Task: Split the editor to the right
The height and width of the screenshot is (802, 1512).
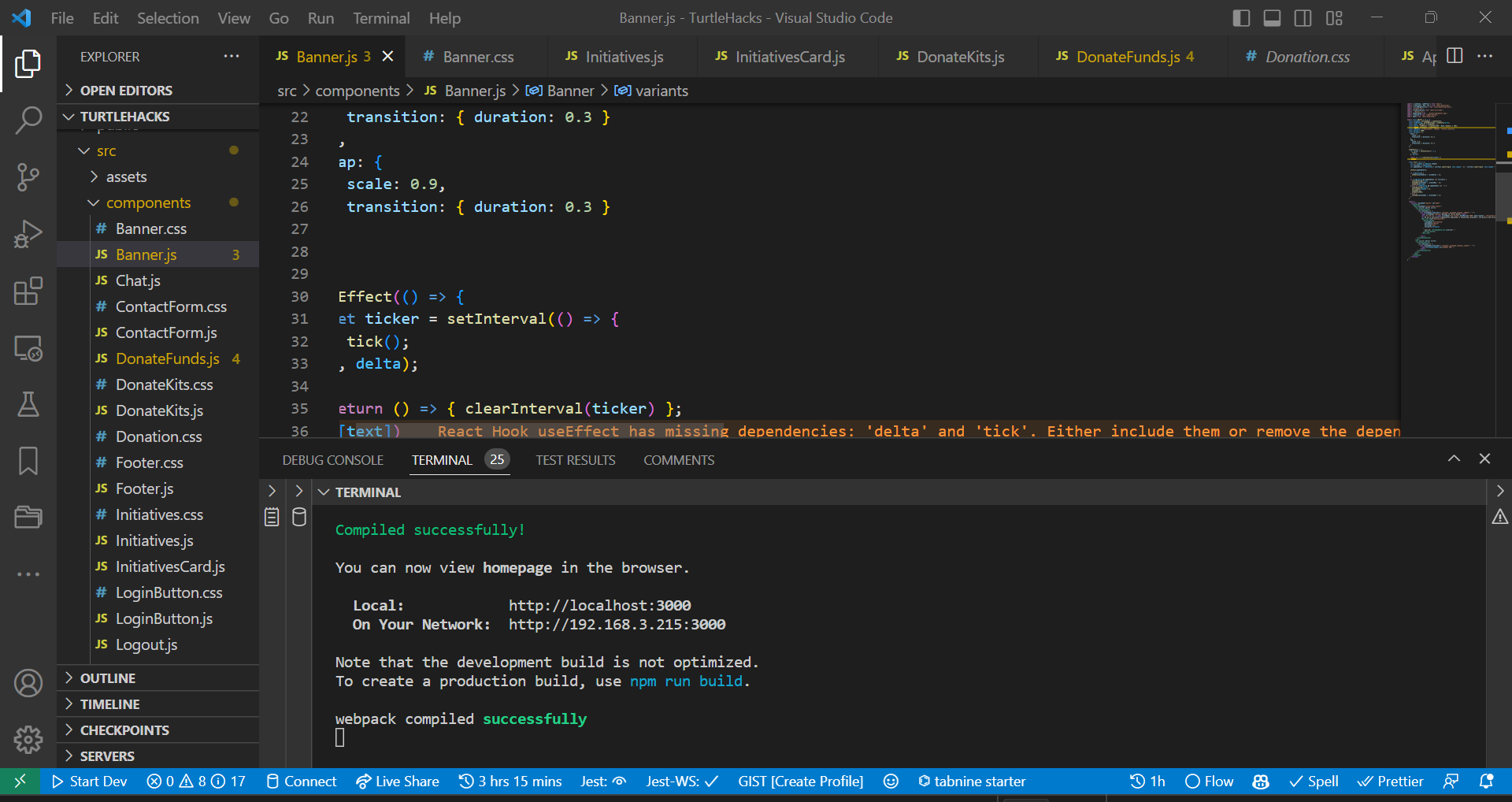Action: (x=1455, y=56)
